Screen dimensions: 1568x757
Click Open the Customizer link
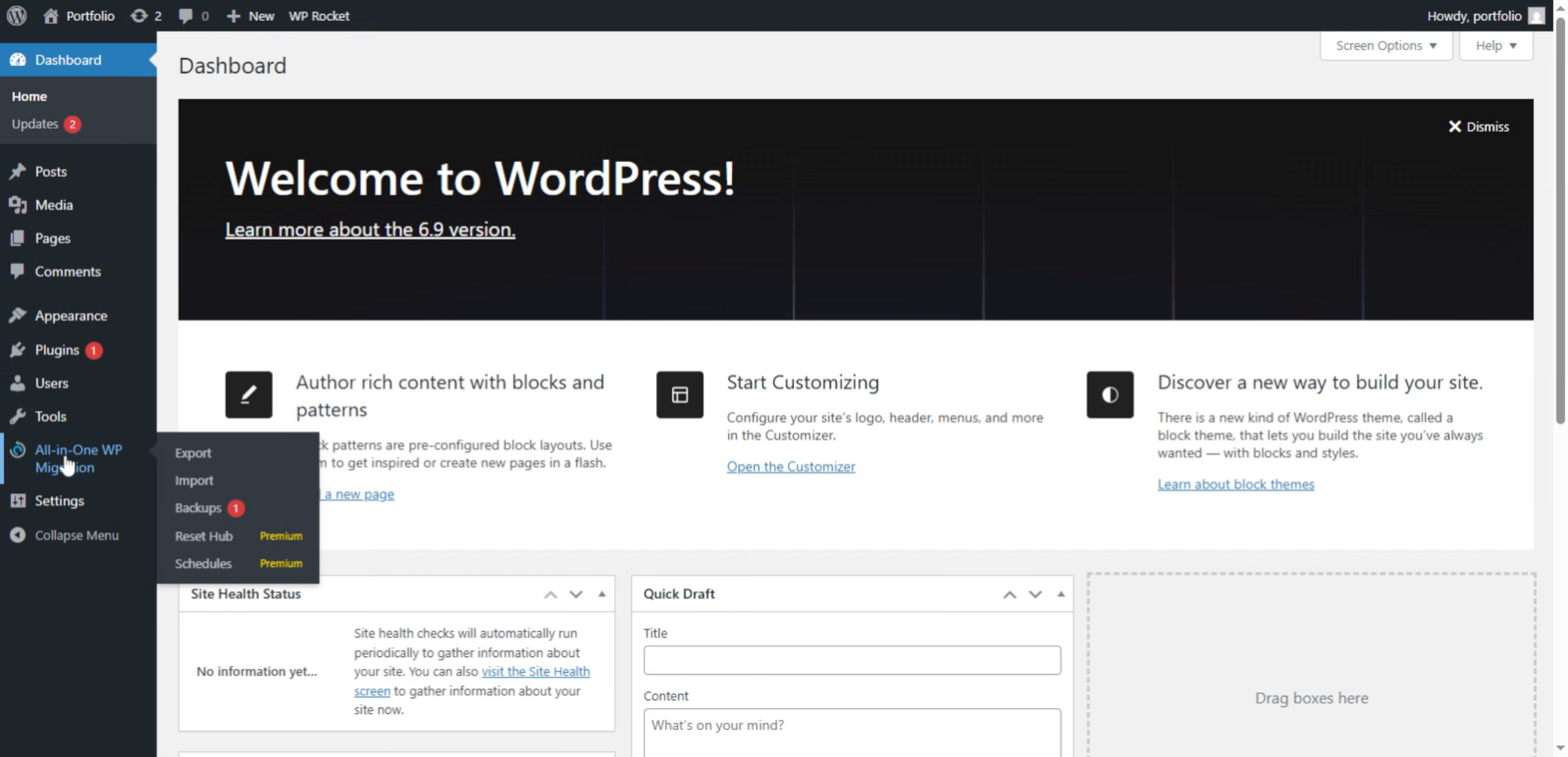(x=791, y=466)
